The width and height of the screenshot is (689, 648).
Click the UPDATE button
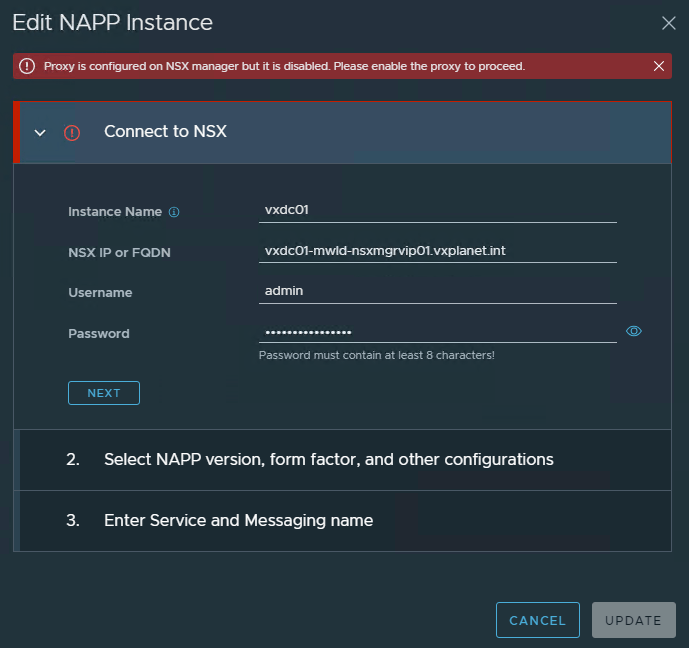coord(633,620)
